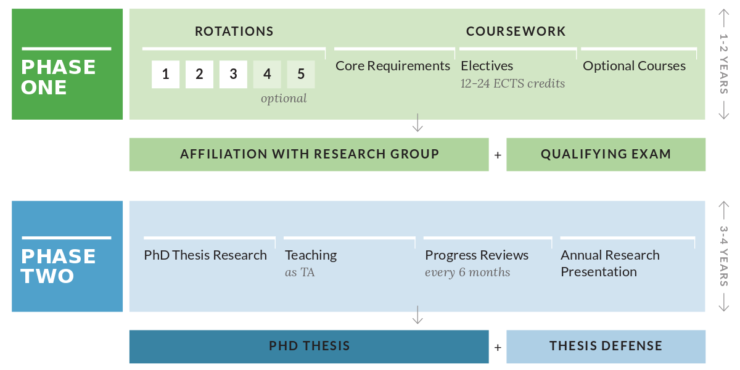Click the dark PhD Thesis bar
740x370 pixels.
click(x=309, y=346)
